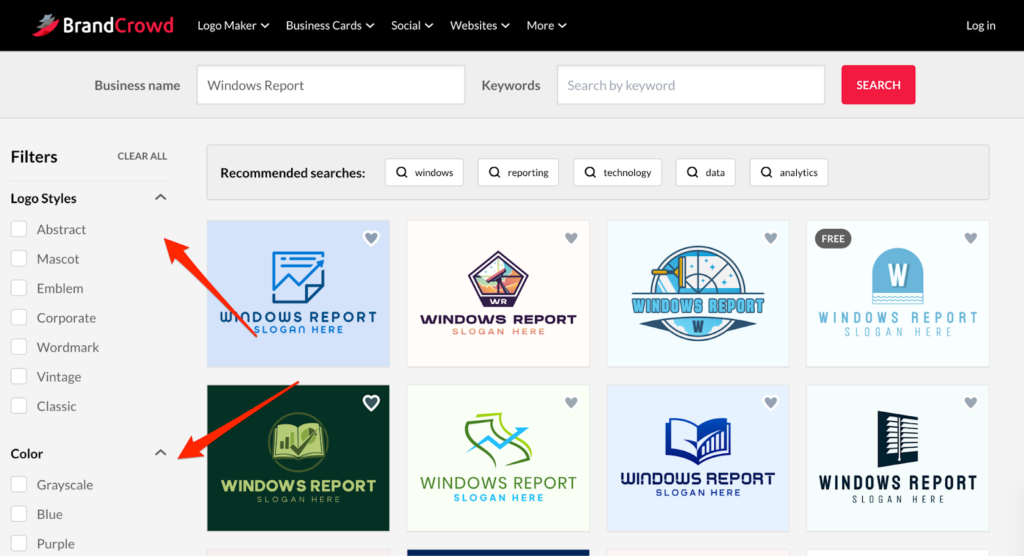The height and width of the screenshot is (556, 1024).
Task: Open the FREE W arch logo design
Action: [898, 293]
